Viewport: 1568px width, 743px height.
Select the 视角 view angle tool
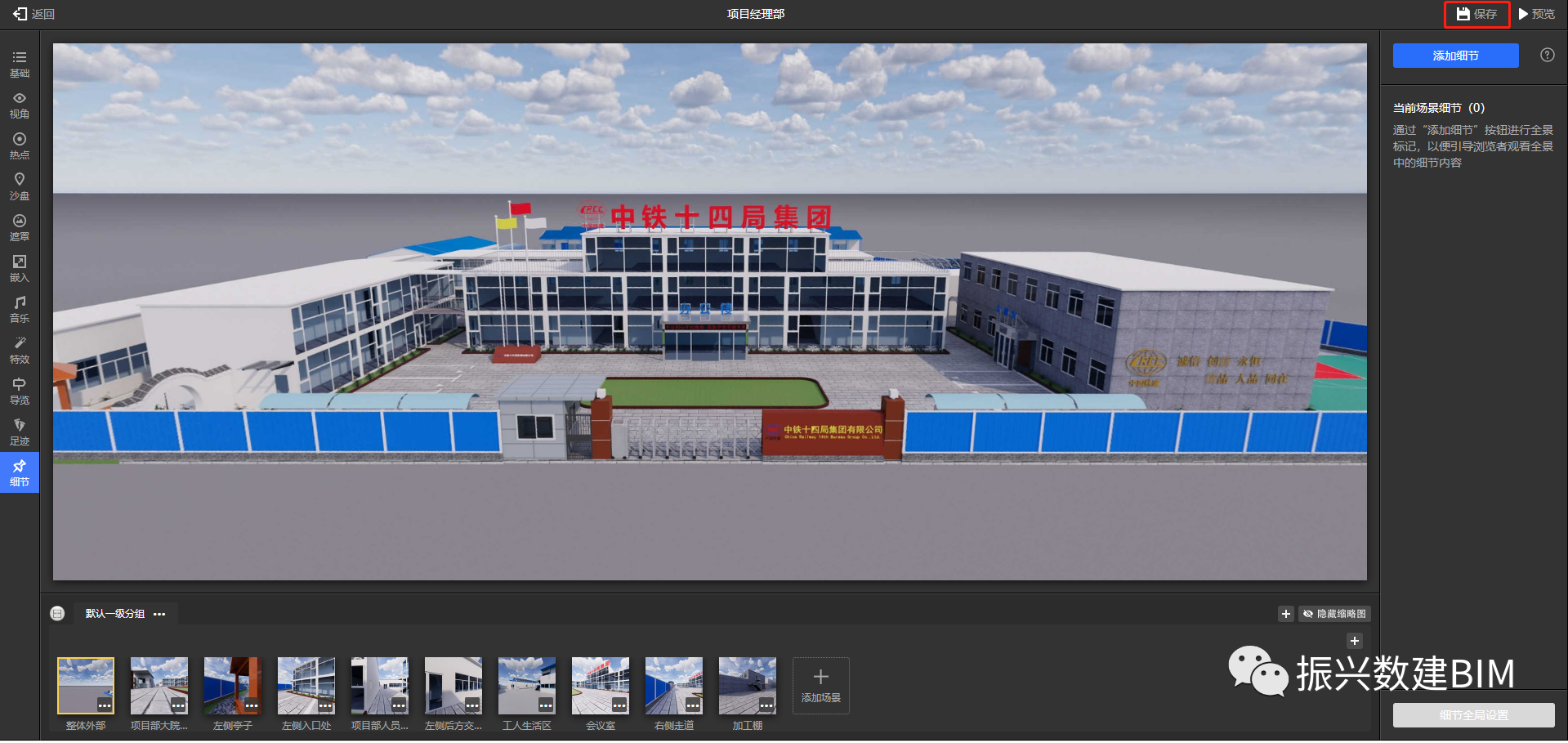[20, 105]
